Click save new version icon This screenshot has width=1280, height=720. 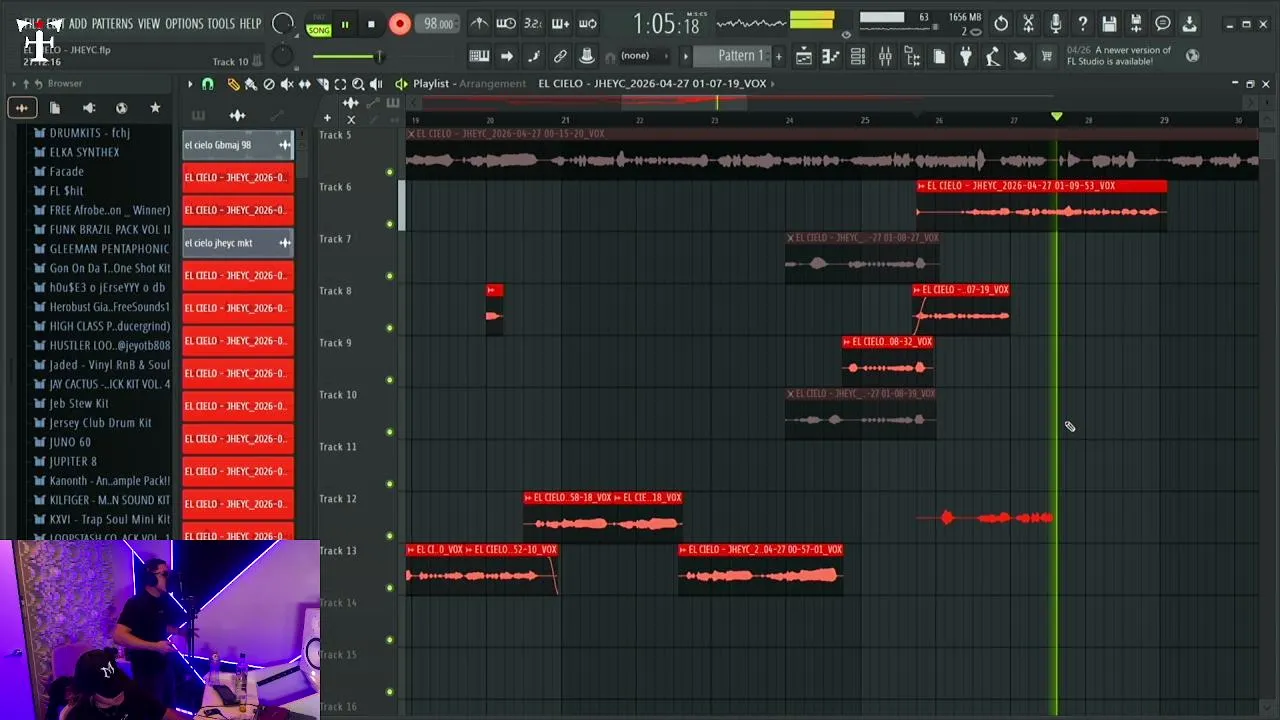tap(1136, 24)
